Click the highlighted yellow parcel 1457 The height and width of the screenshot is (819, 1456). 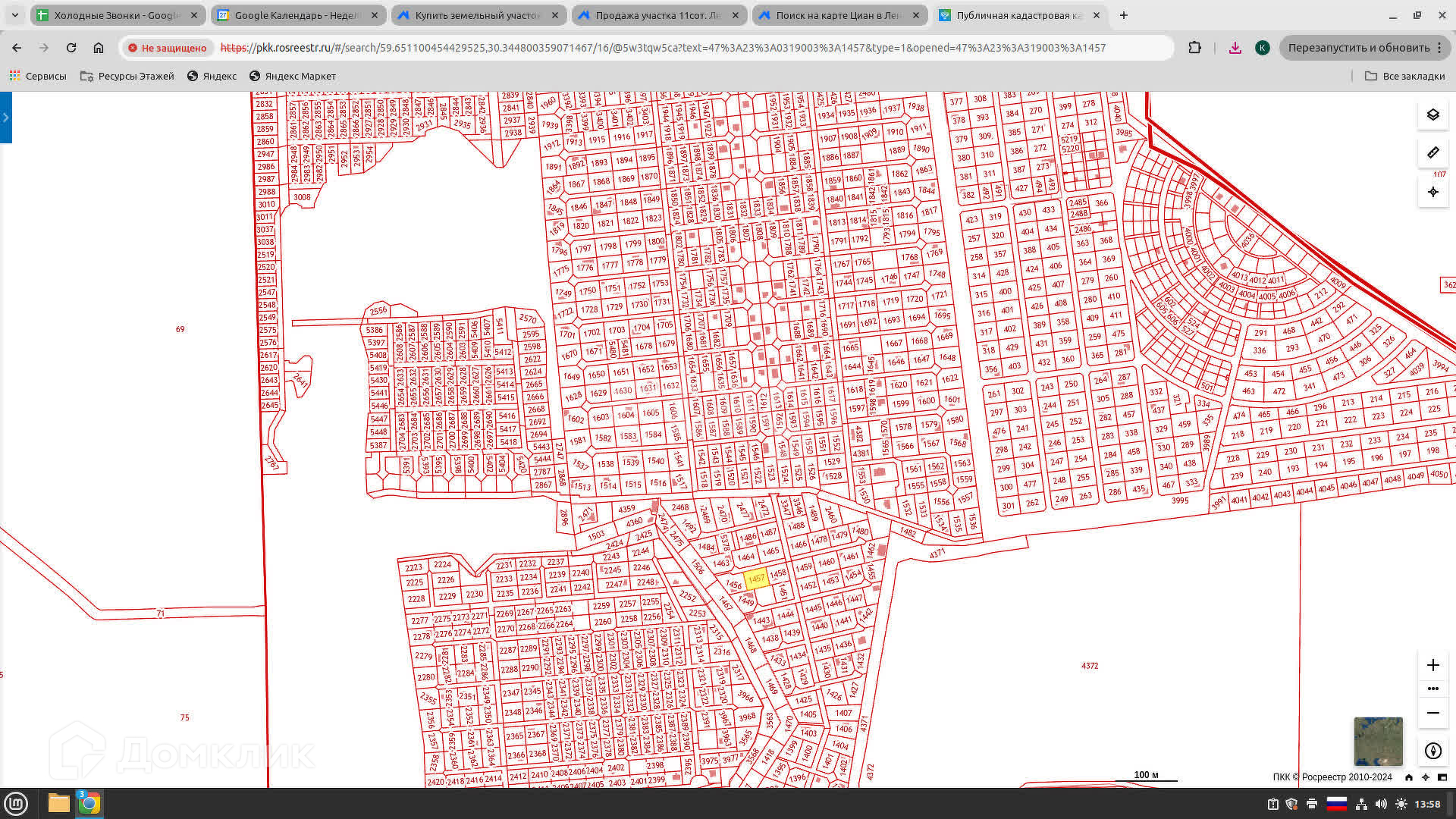756,579
